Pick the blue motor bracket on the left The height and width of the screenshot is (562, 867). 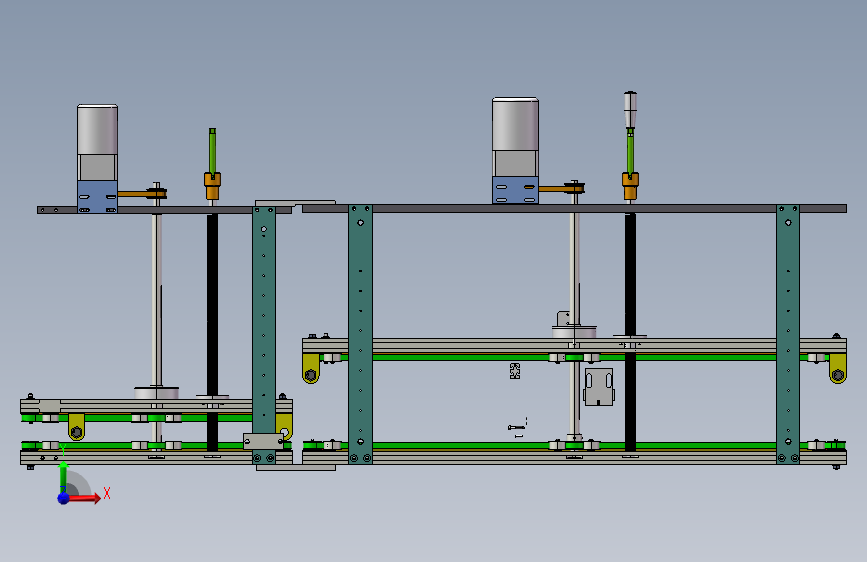[x=97, y=196]
